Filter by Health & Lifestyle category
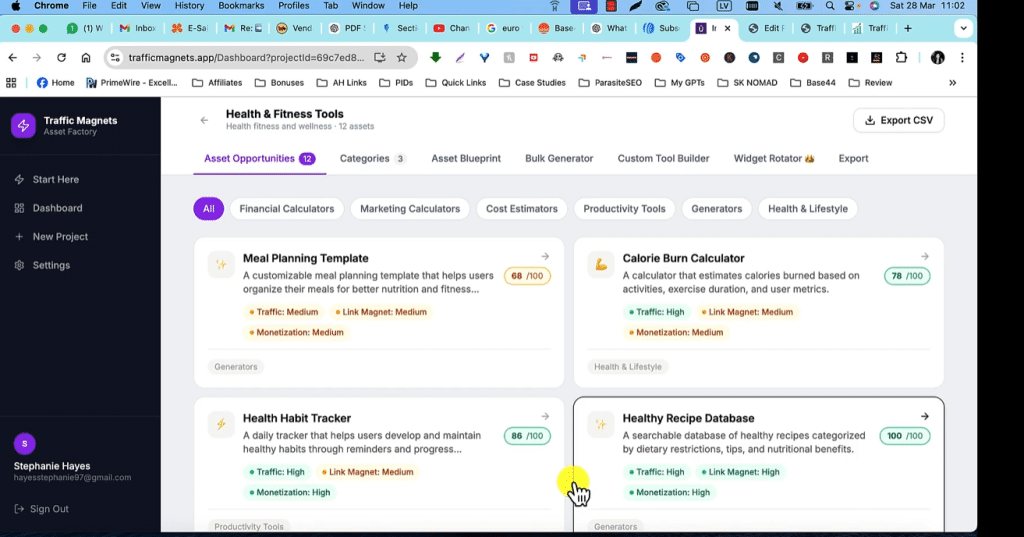This screenshot has width=1024, height=537. [807, 209]
